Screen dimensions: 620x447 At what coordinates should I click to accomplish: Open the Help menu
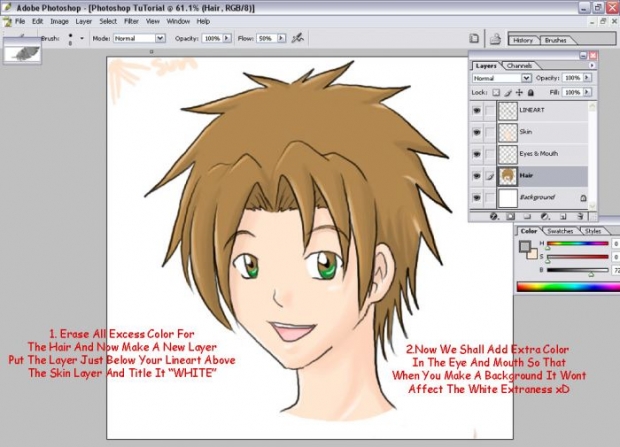pos(203,21)
